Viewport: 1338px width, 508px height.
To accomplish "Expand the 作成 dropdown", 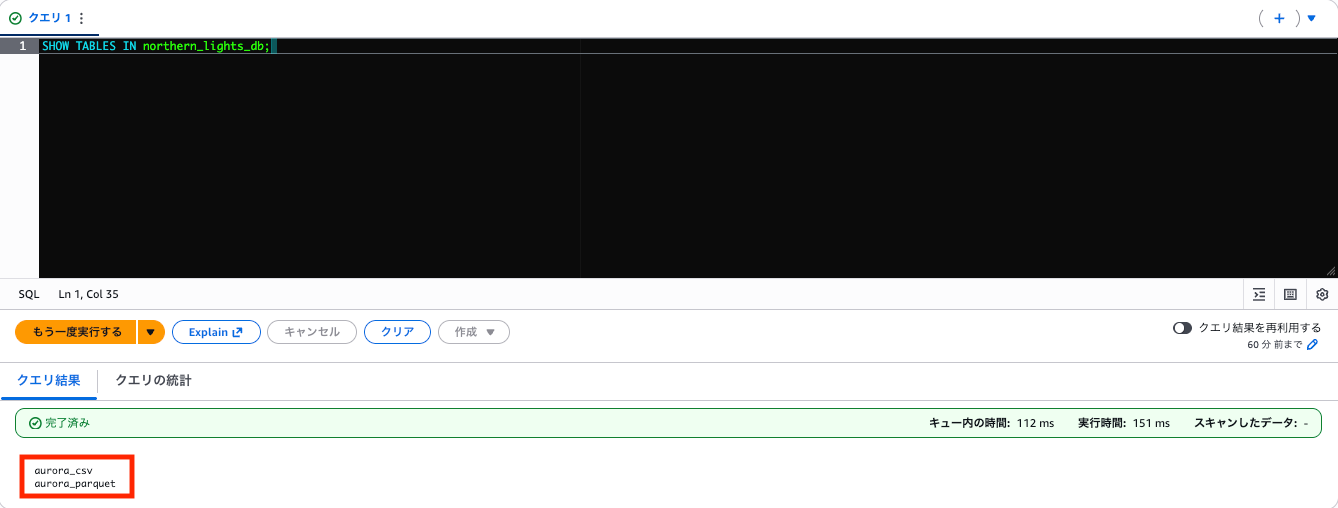I will click(474, 332).
